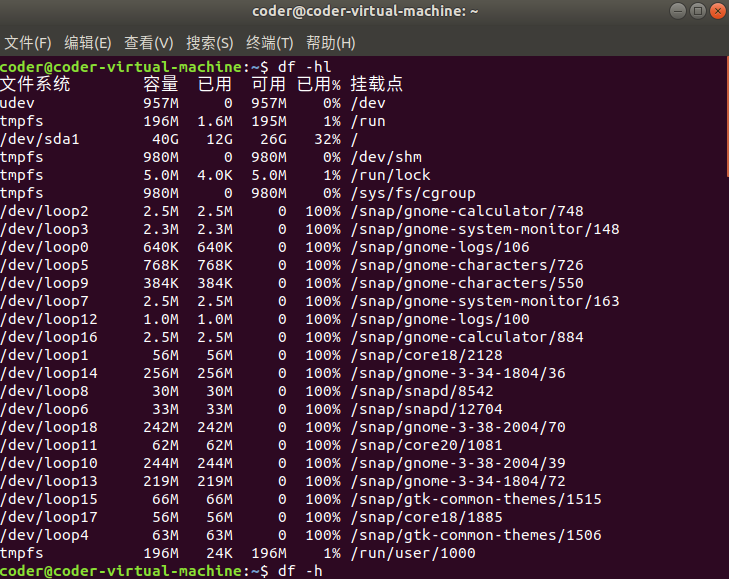The height and width of the screenshot is (579, 729).
Task: Click /snap/core18/1885 path
Action: click(427, 517)
